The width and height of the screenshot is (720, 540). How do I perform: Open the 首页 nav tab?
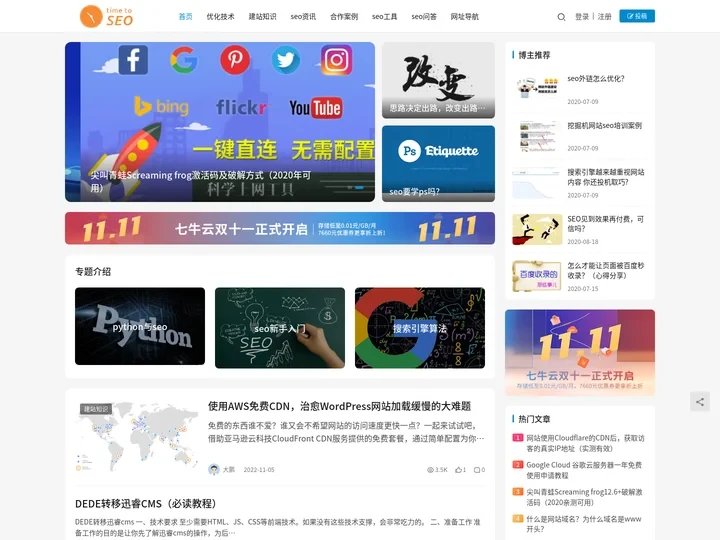[186, 17]
